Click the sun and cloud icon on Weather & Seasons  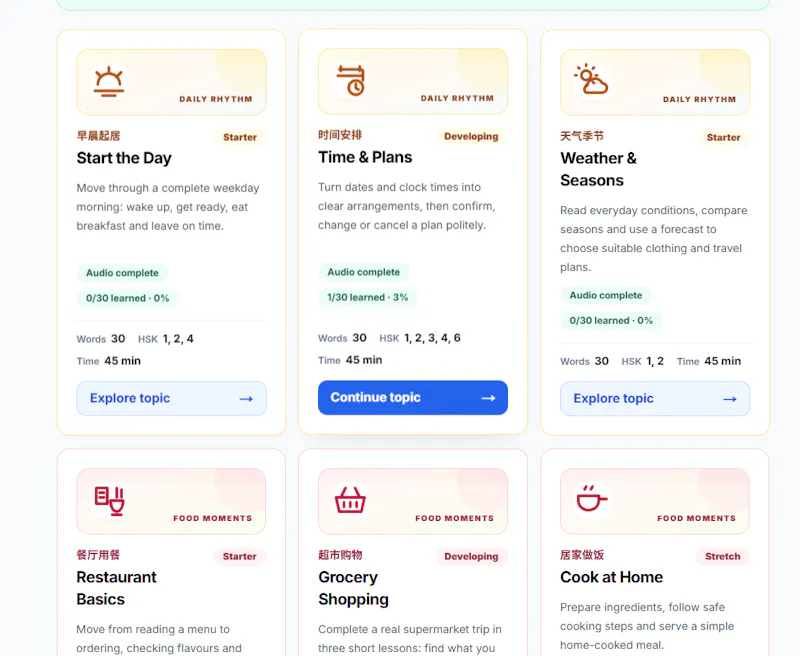tap(591, 80)
